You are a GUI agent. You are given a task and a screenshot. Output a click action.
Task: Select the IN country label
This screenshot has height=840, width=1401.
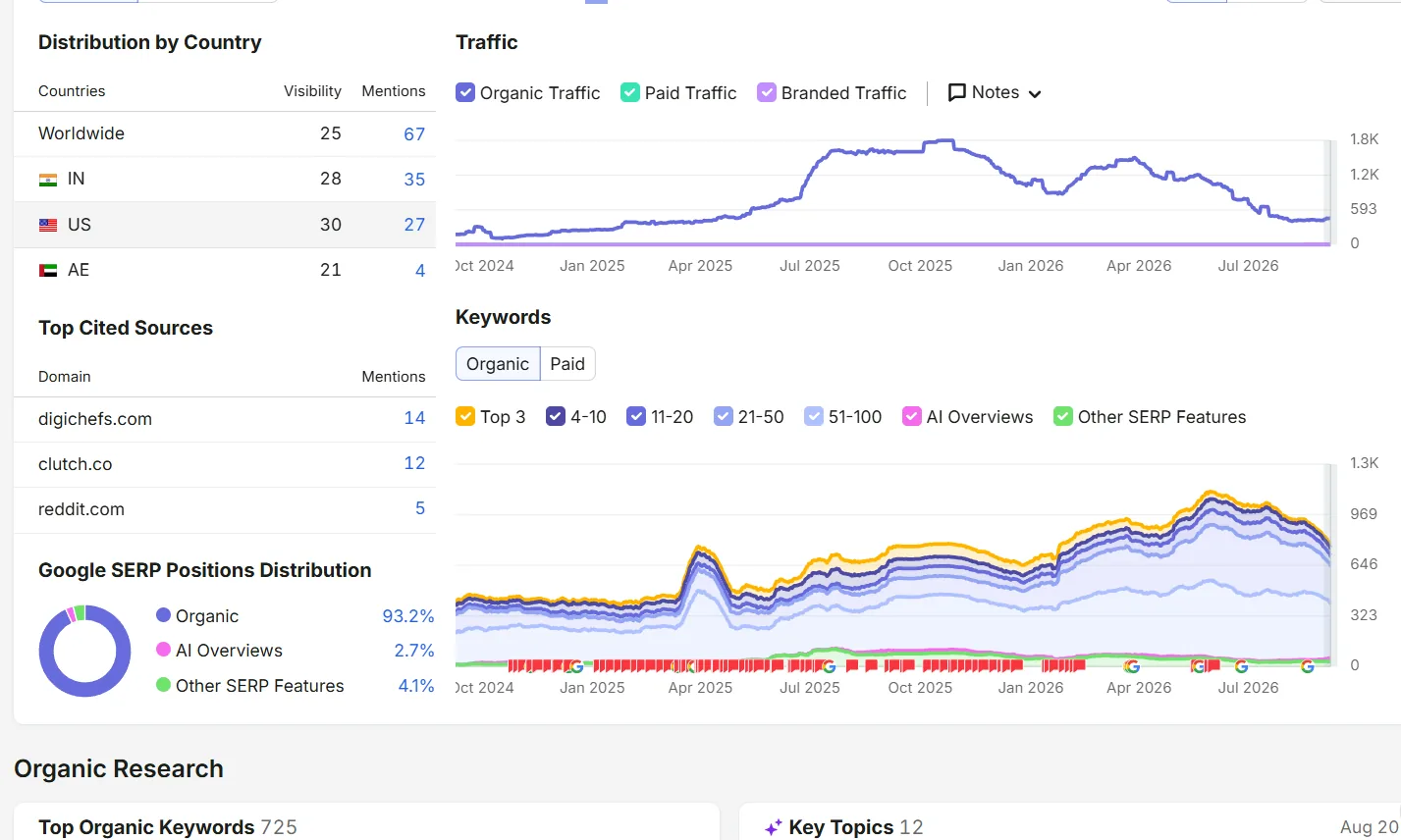(x=77, y=179)
